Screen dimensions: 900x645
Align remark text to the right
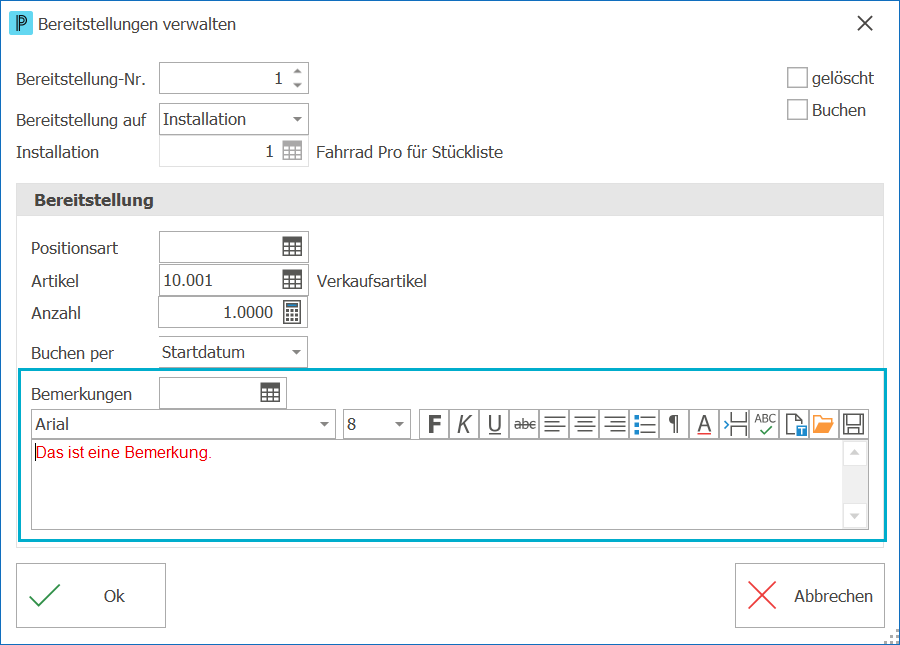tap(615, 424)
